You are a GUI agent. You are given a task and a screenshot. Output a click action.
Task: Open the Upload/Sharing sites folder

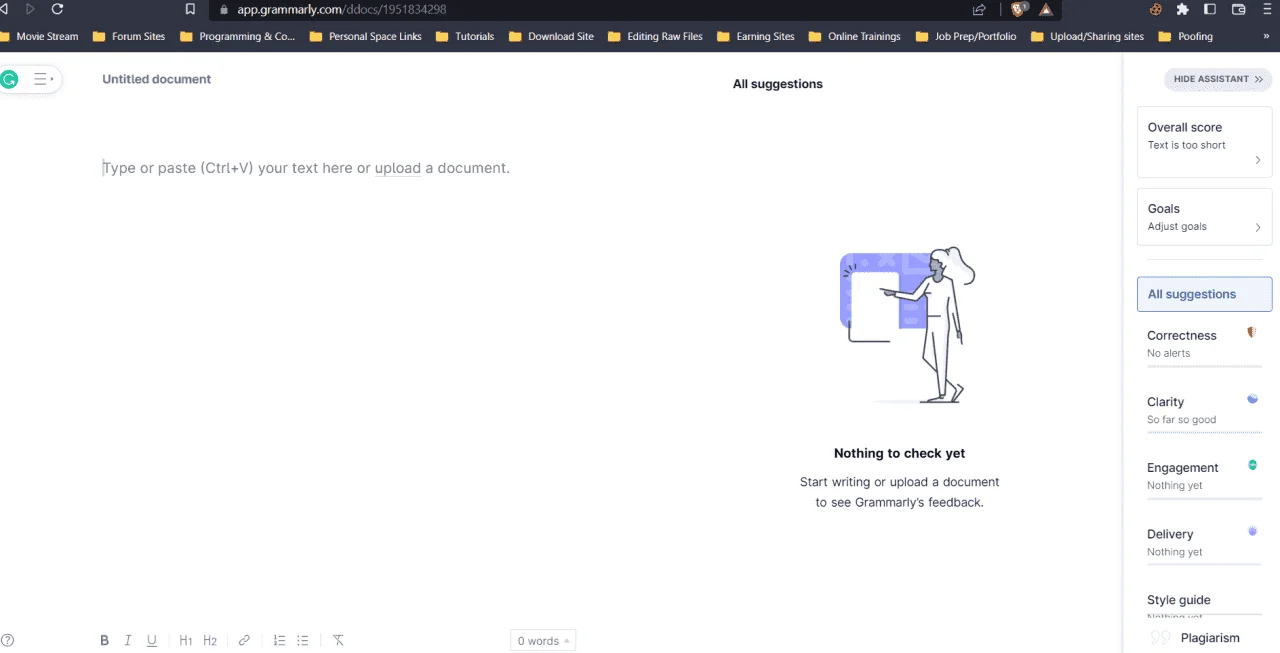point(1088,36)
